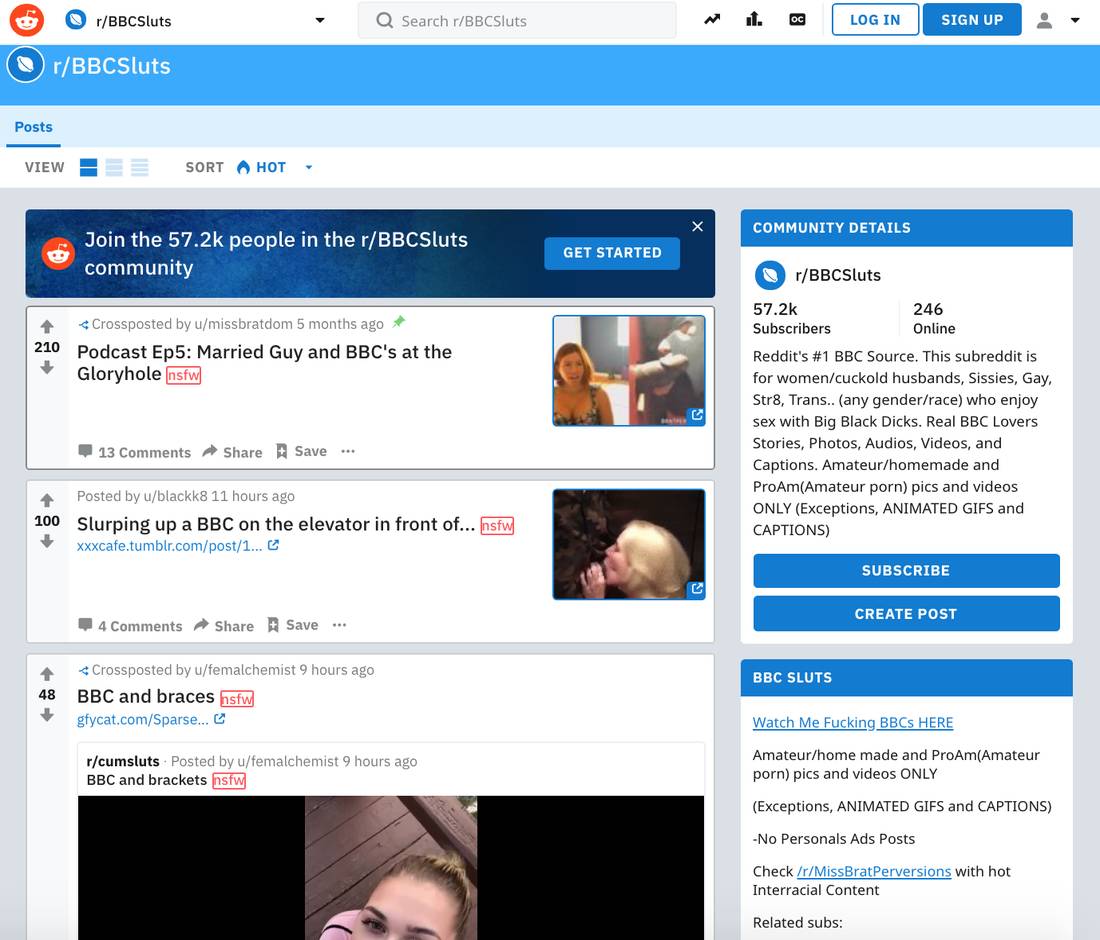Click the GET STARTED button
Viewport: 1100px width, 940px height.
[612, 253]
